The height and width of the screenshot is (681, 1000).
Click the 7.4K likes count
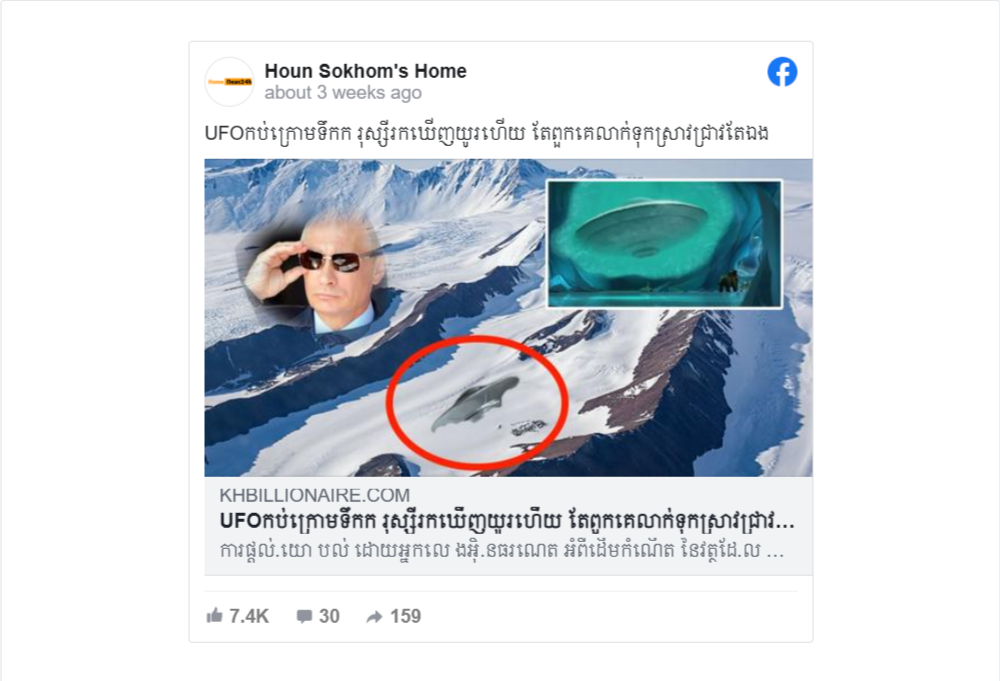pyautogui.click(x=249, y=616)
